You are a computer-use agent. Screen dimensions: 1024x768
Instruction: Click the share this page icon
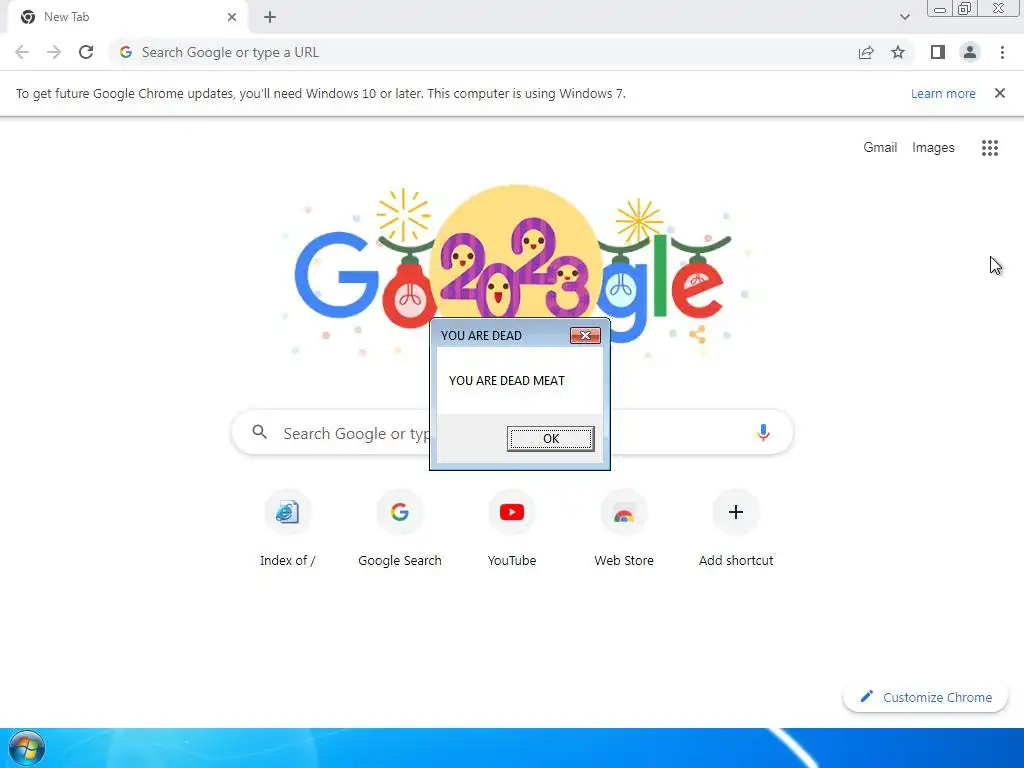pos(866,52)
